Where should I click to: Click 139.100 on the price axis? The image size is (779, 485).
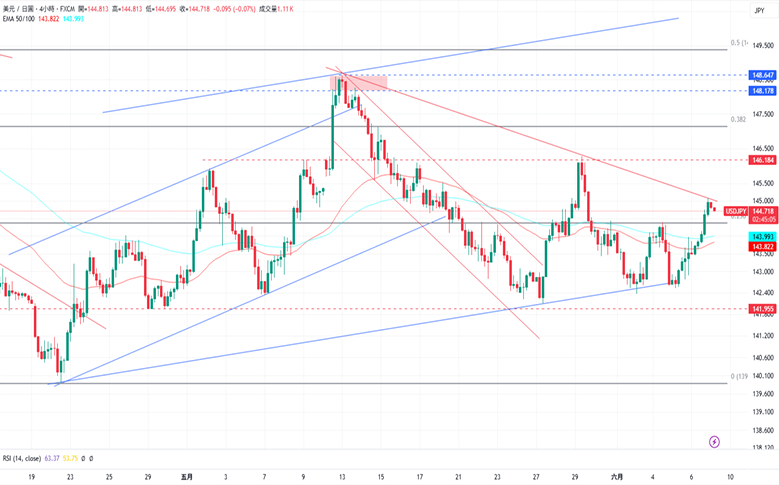coord(763,411)
